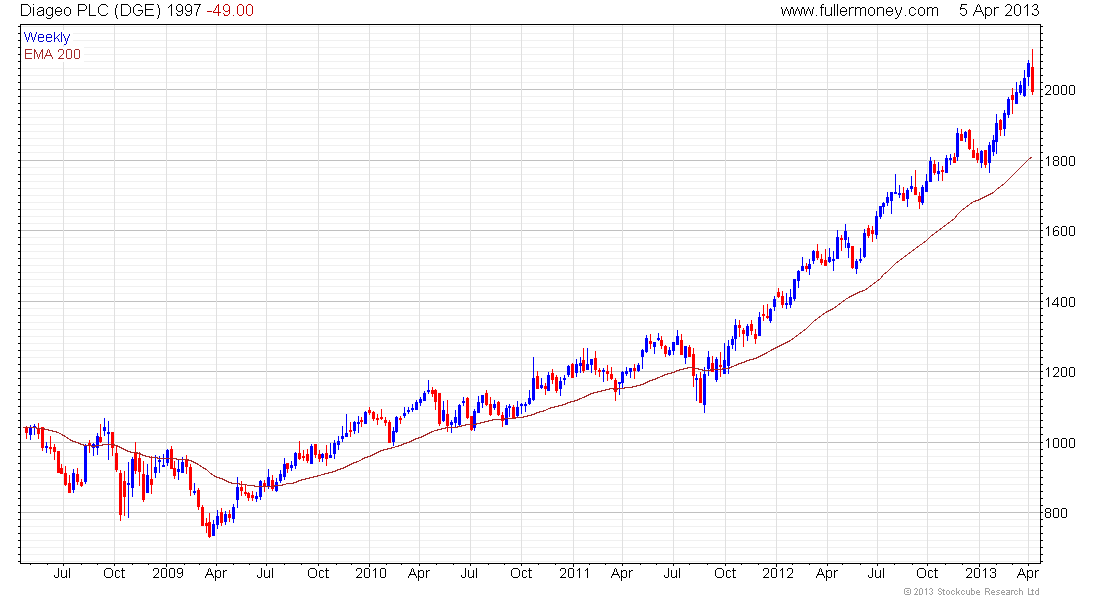Click the 2011 year label on time axis
The image size is (1100, 600).
pos(575,573)
